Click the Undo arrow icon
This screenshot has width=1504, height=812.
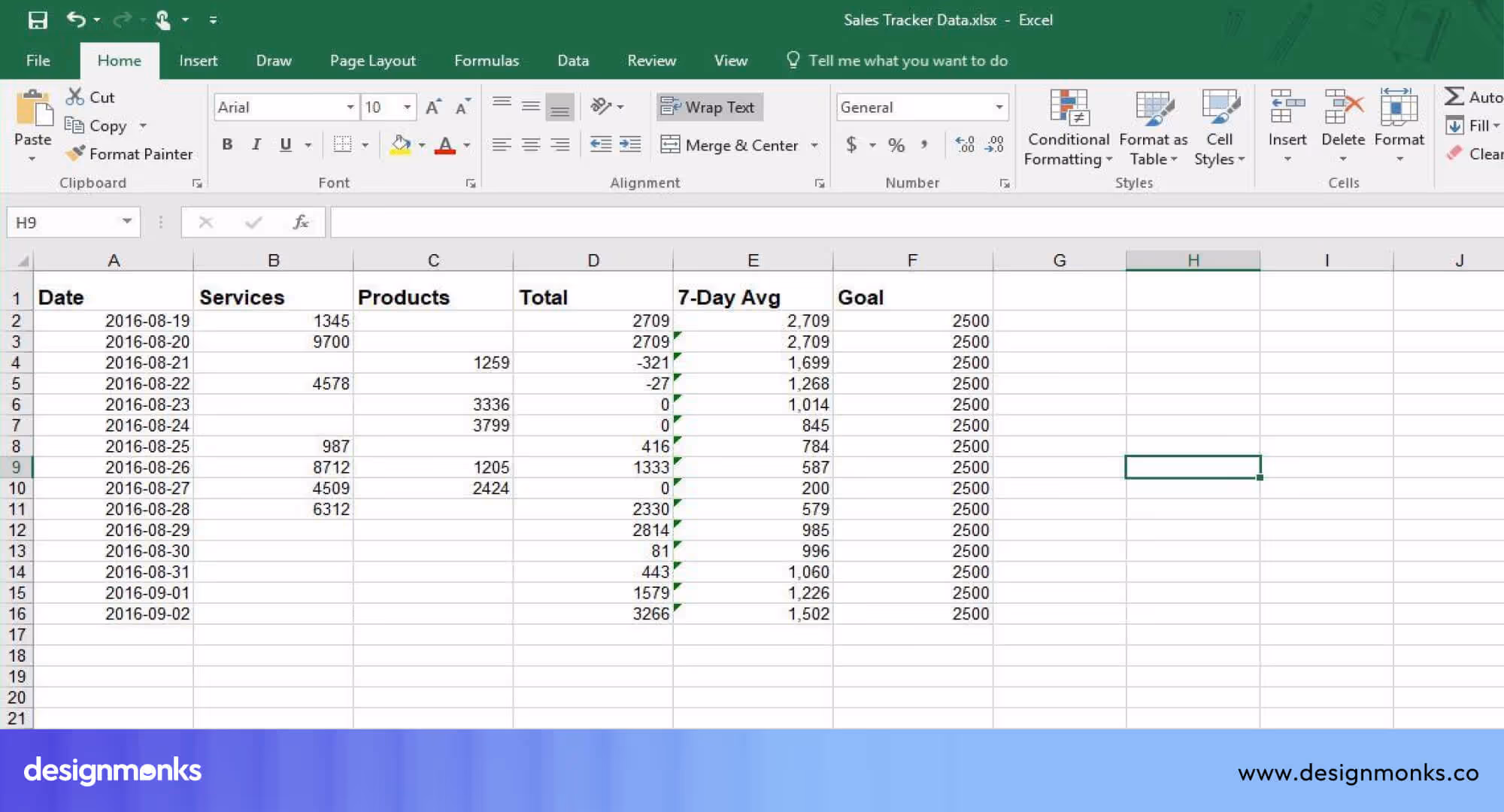click(76, 20)
